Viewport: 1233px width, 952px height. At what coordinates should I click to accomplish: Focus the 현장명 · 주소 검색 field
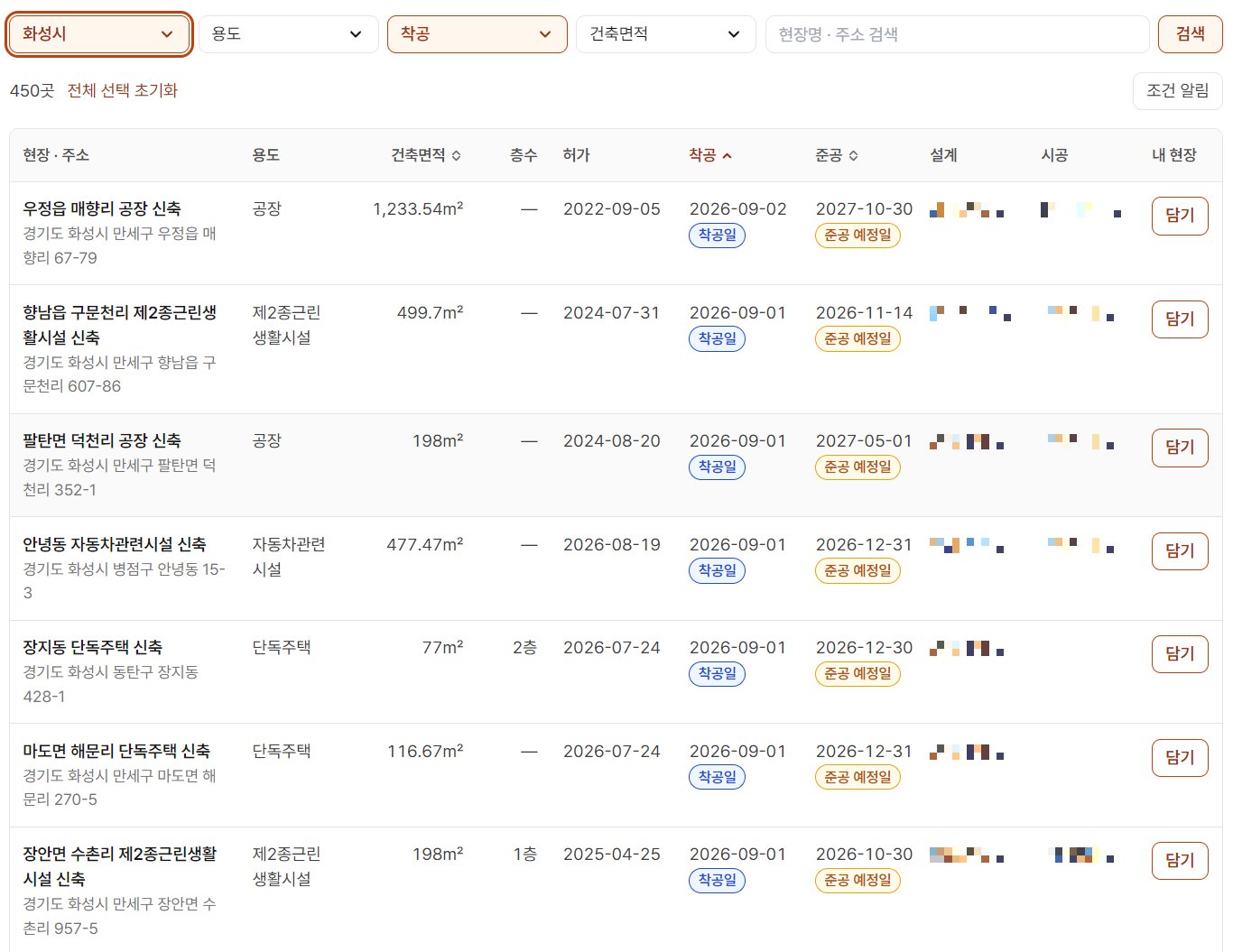957,34
